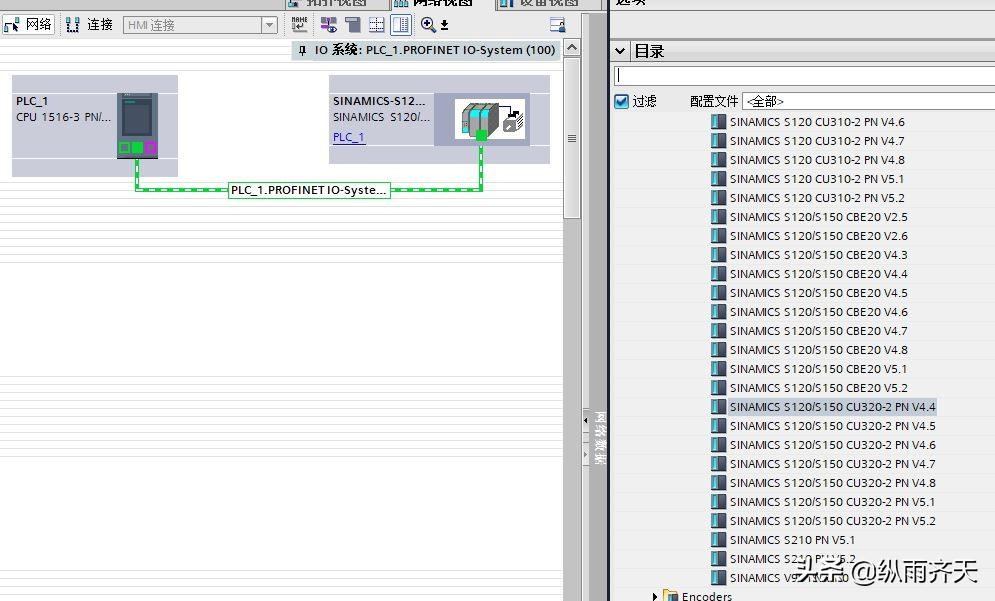This screenshot has height=601, width=995.
Task: Select SINAMICS S120/S150 CBE20 V2.5
Action: pyautogui.click(x=819, y=217)
